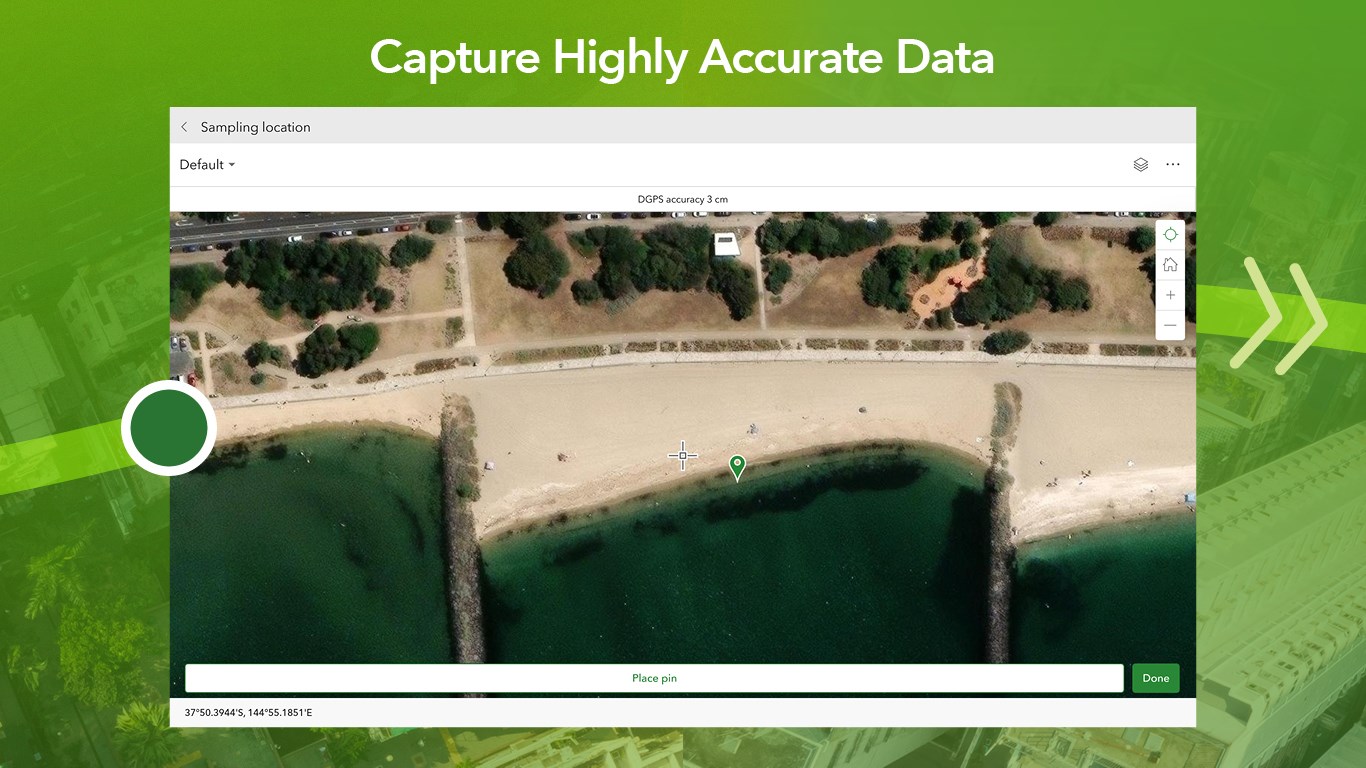Zoom out on the map

[x=1170, y=325]
